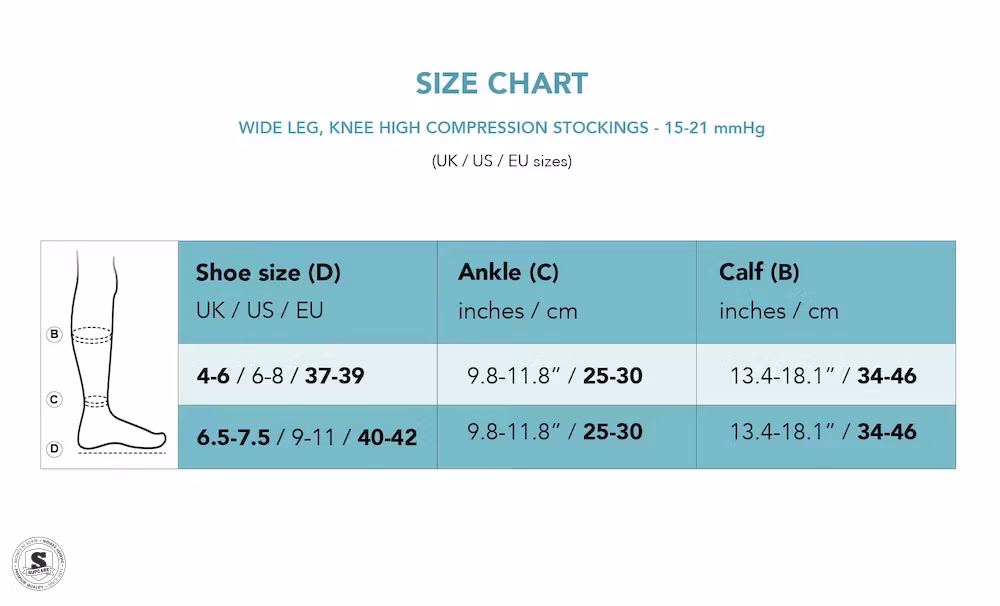Click the dashed ankle band on leg diagram
Viewport: 1000px width, 606px height.
[x=95, y=401]
